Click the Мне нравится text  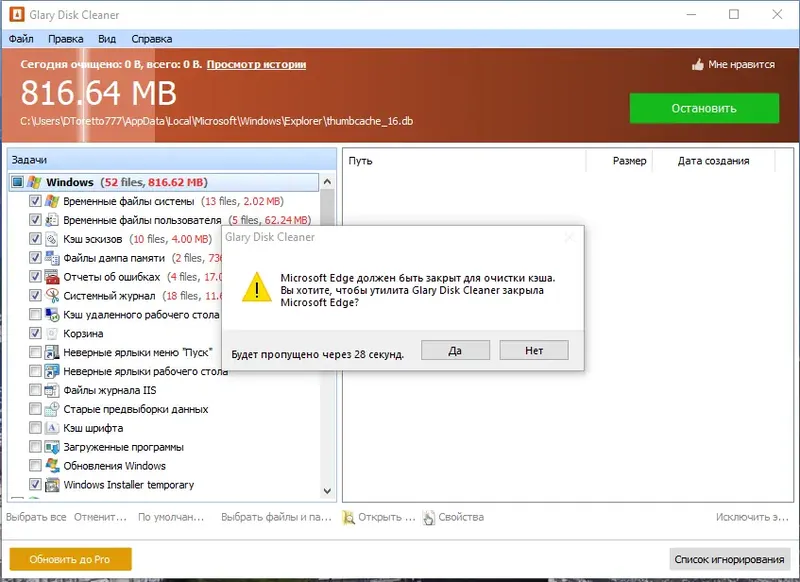(x=741, y=64)
